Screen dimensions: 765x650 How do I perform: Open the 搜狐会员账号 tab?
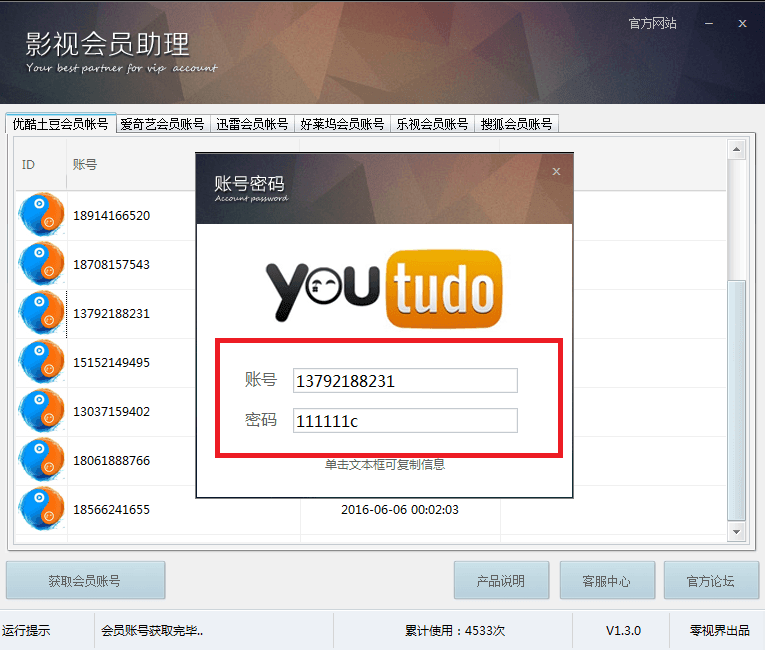click(x=516, y=124)
